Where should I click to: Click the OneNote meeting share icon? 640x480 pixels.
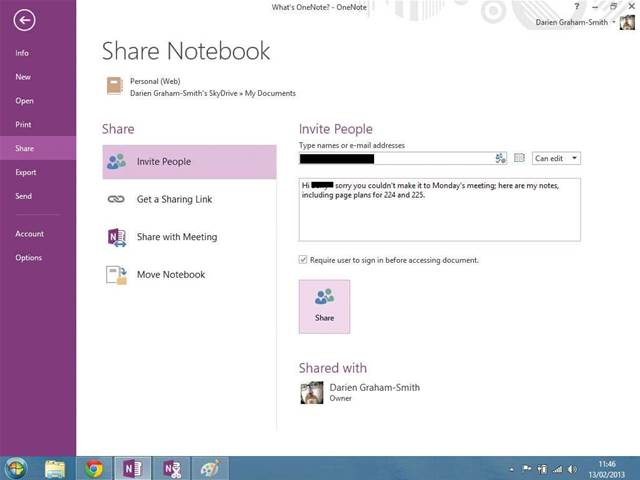click(117, 237)
